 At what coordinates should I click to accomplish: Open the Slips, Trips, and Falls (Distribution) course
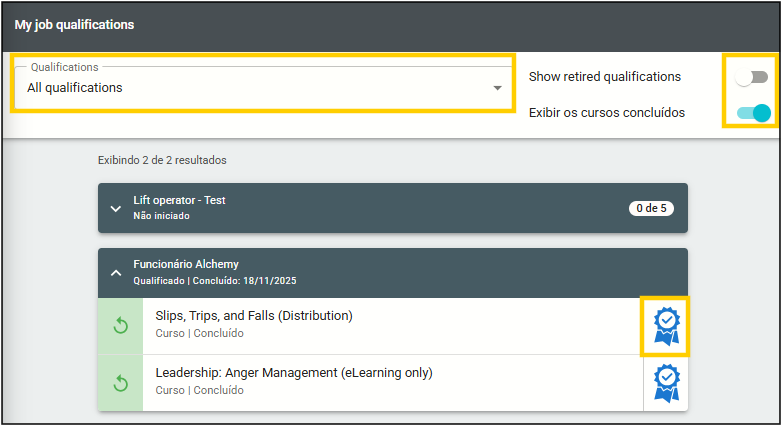(254, 316)
